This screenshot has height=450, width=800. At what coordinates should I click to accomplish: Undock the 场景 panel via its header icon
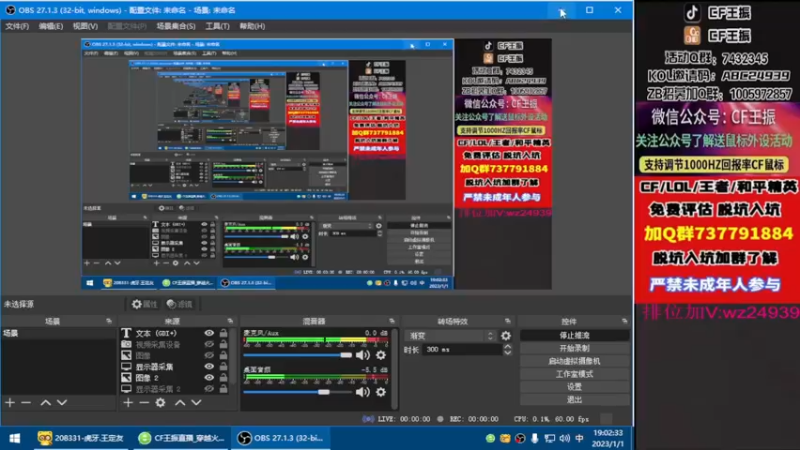109,321
